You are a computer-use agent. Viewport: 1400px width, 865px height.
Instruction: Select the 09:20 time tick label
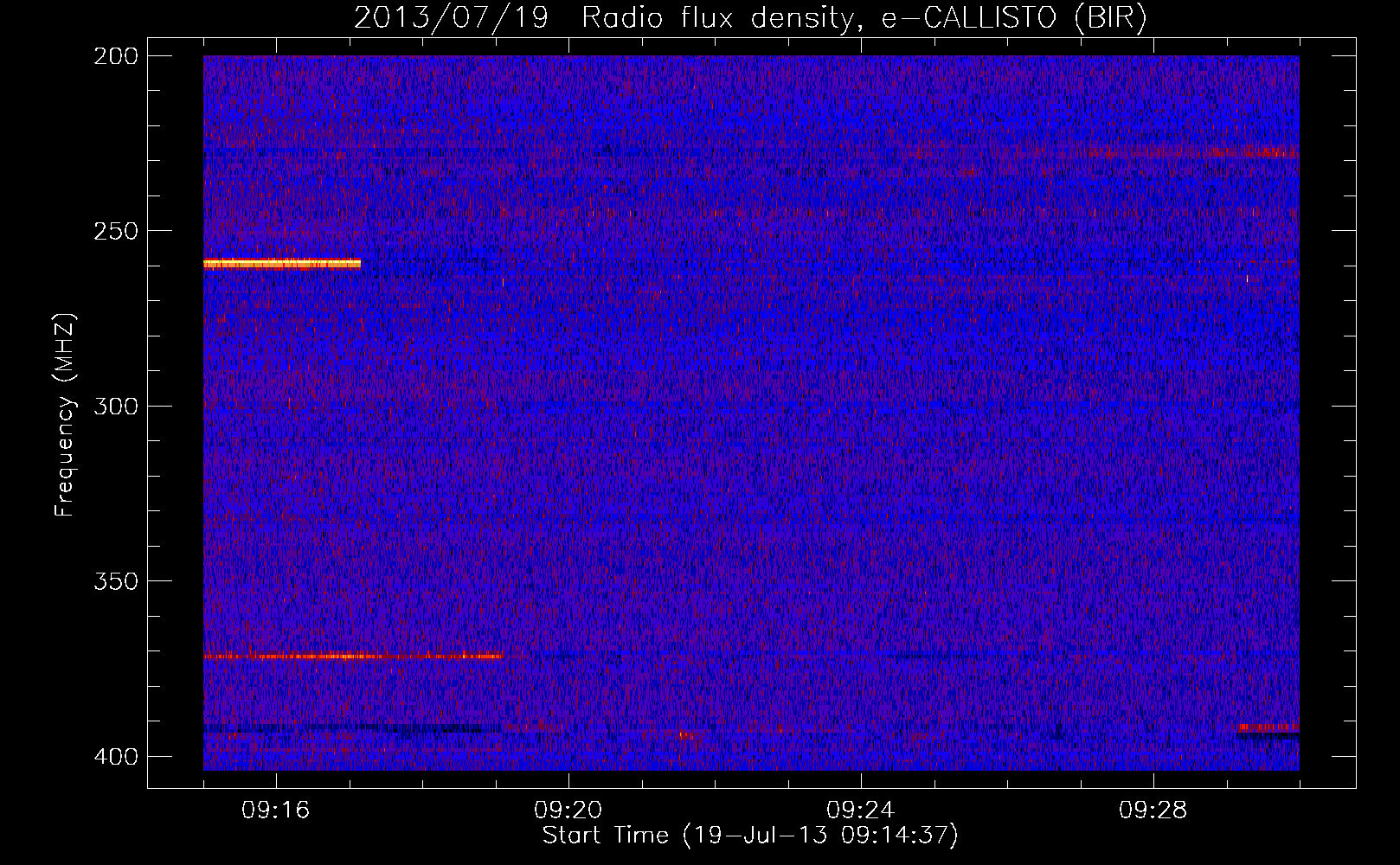[568, 811]
